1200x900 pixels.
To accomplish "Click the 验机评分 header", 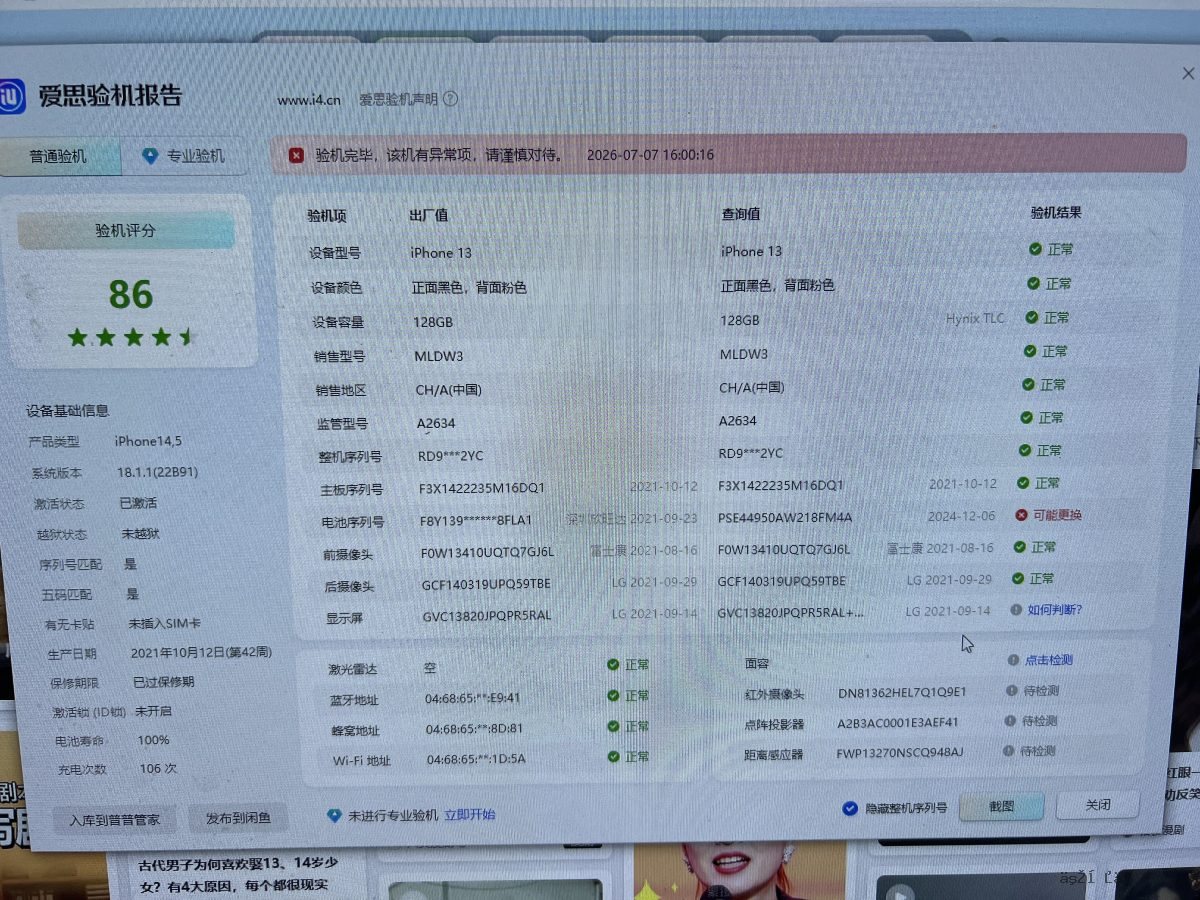I will [126, 230].
